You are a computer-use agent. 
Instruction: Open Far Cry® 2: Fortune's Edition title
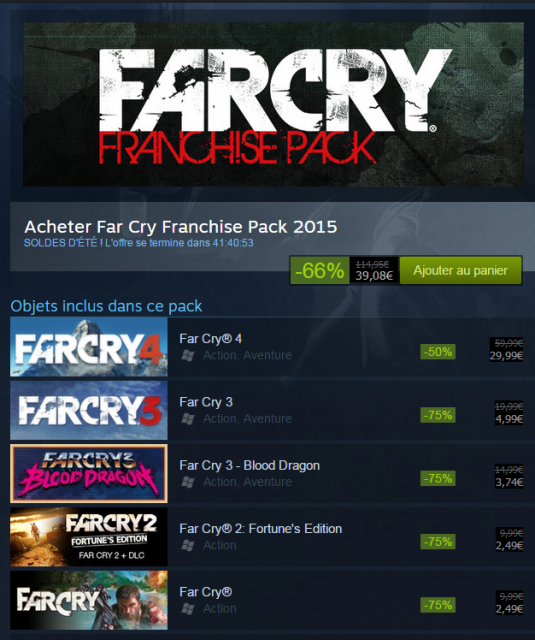(260, 529)
